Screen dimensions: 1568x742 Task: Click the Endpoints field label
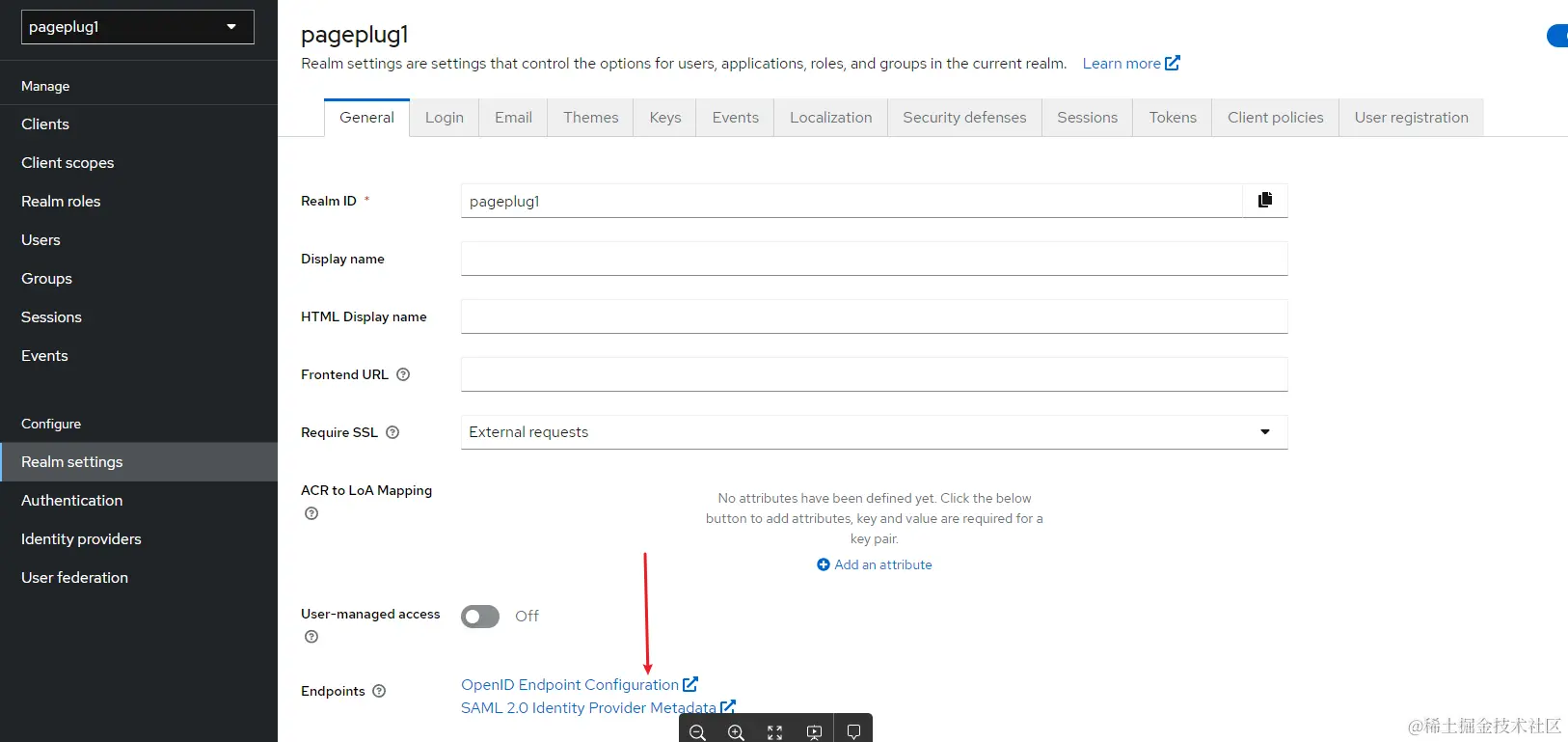click(x=333, y=691)
